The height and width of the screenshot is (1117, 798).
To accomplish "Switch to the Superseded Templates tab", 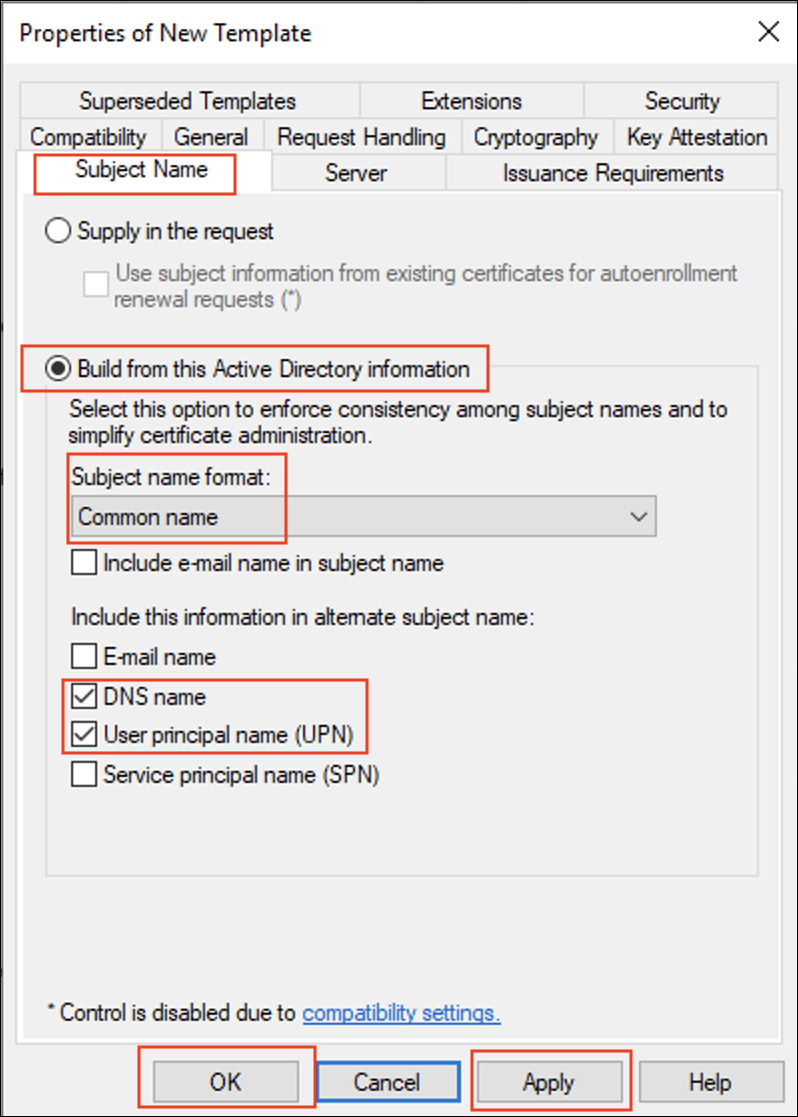I will [x=188, y=101].
